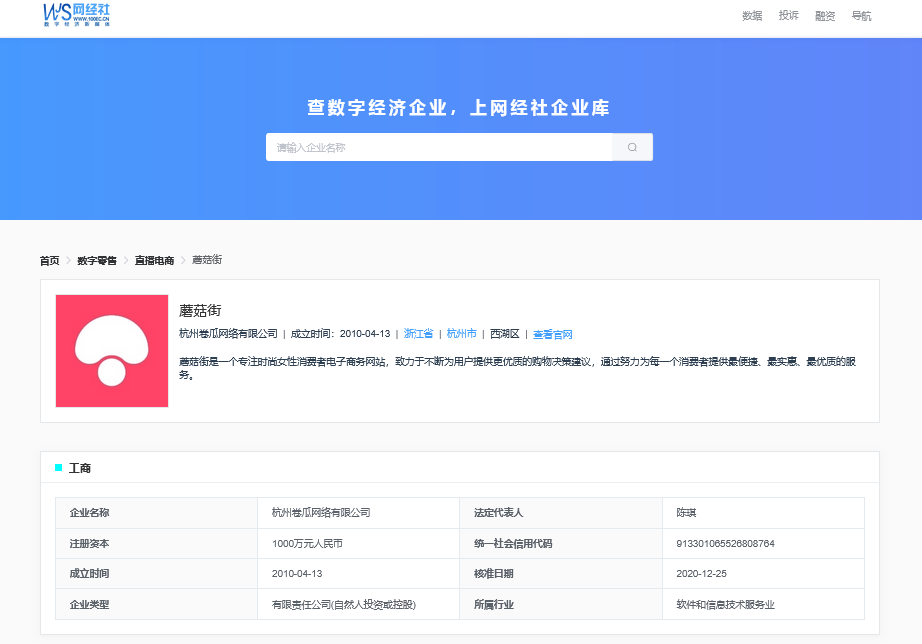Image resolution: width=922 pixels, height=644 pixels.
Task: Click 成立时间: 2010-04-13 in header line
Action: coord(340,333)
